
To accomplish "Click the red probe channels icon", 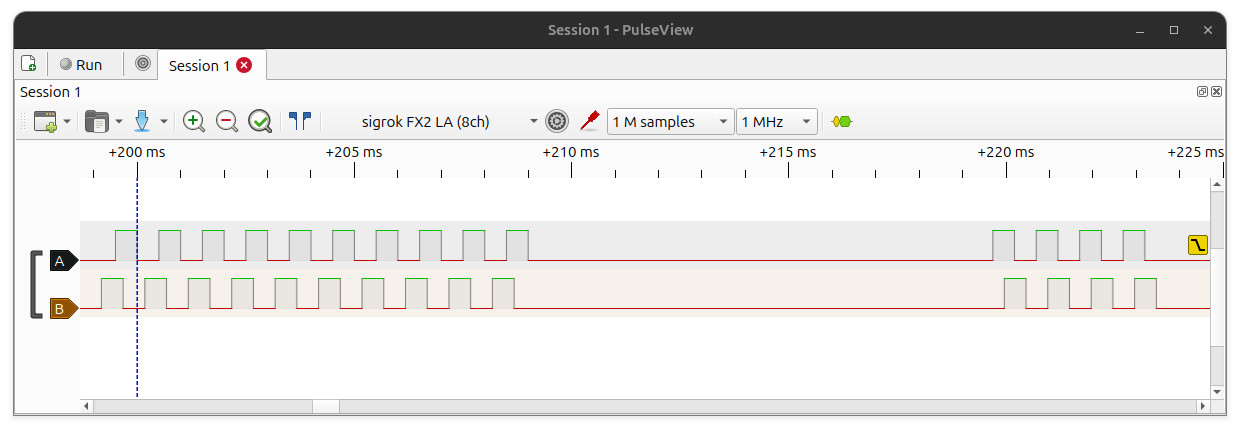I will pyautogui.click(x=590, y=122).
